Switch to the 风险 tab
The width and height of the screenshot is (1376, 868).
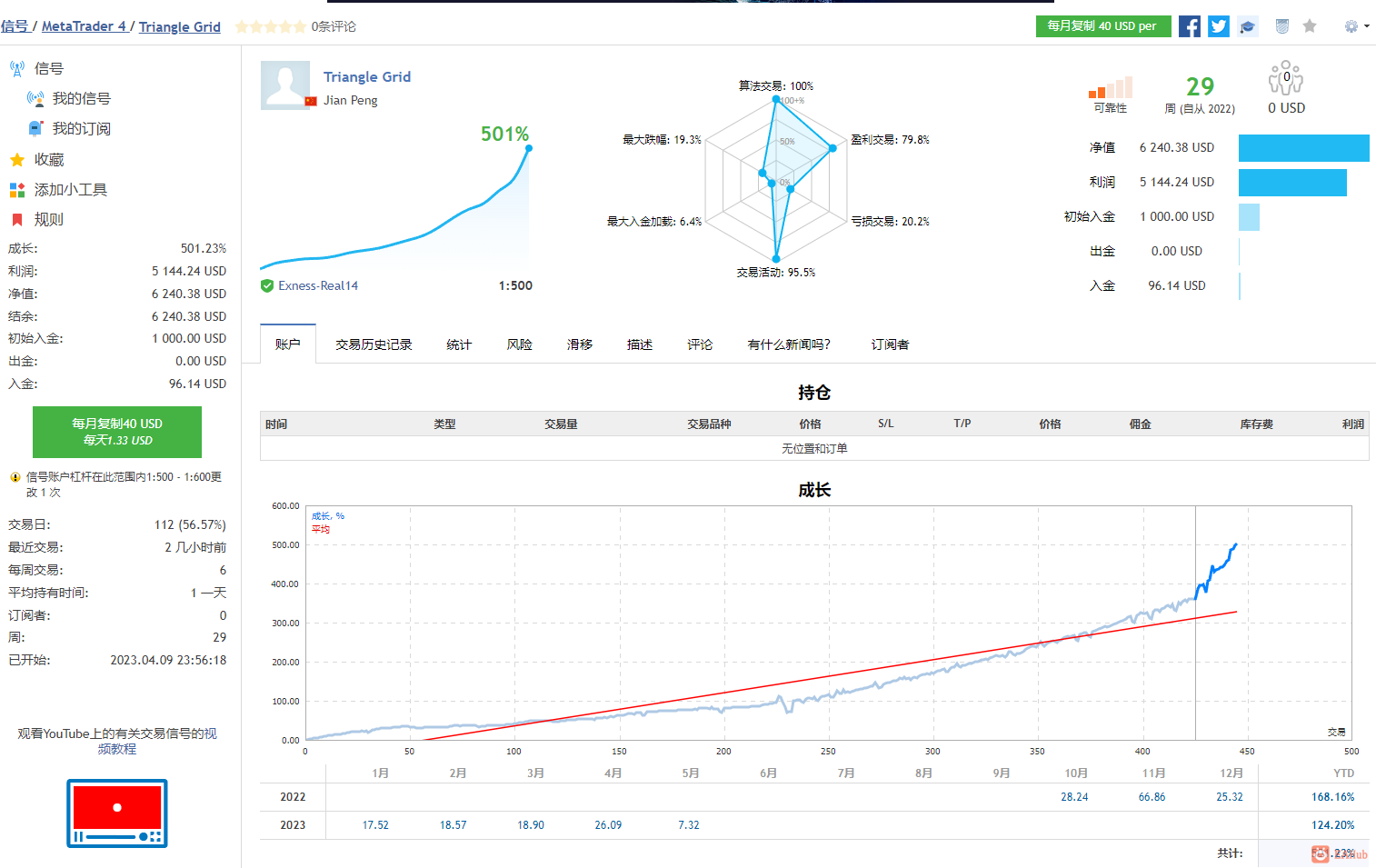coord(520,344)
